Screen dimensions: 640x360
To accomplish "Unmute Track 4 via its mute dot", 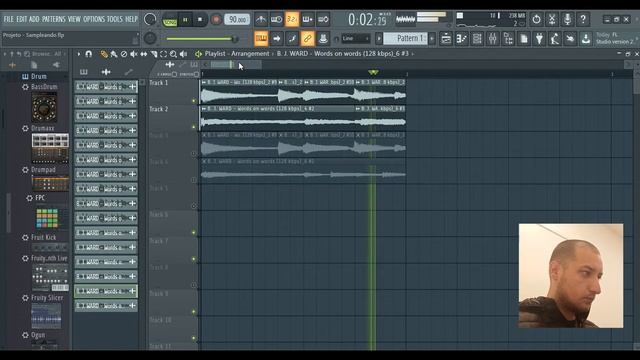I will pos(194,180).
